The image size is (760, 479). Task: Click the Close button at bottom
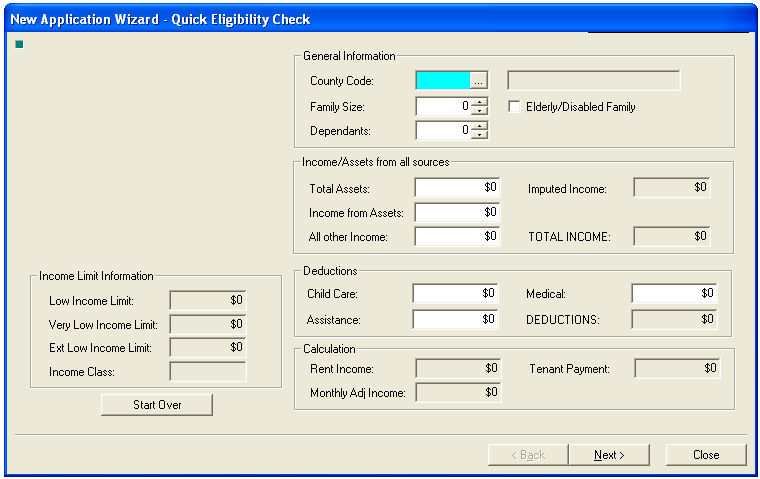tap(706, 455)
